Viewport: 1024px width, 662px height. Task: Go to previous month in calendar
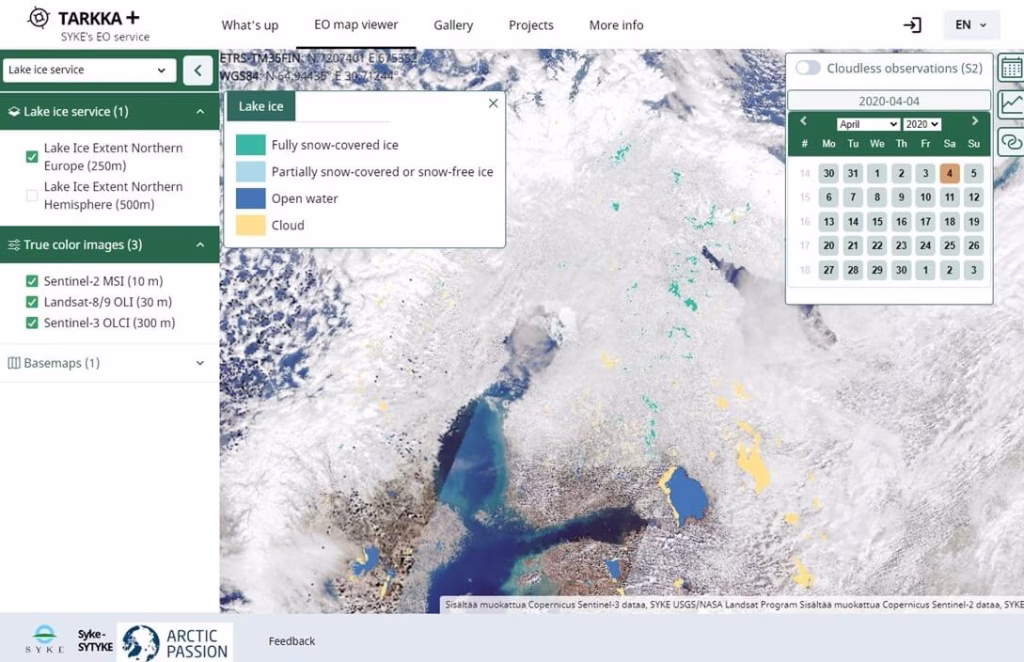(803, 121)
